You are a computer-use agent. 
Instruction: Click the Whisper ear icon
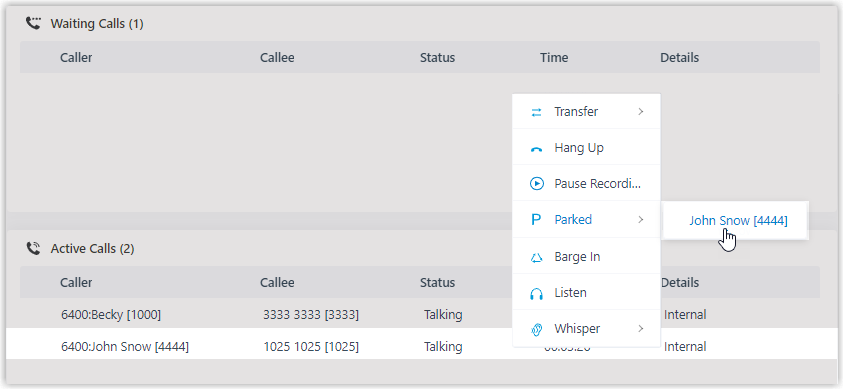536,329
